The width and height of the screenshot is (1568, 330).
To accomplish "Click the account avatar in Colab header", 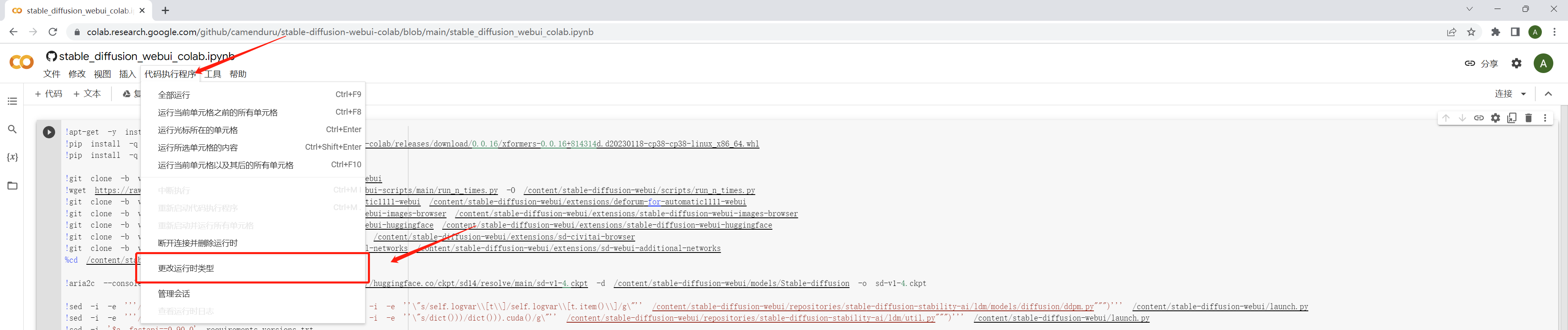I will point(1543,63).
